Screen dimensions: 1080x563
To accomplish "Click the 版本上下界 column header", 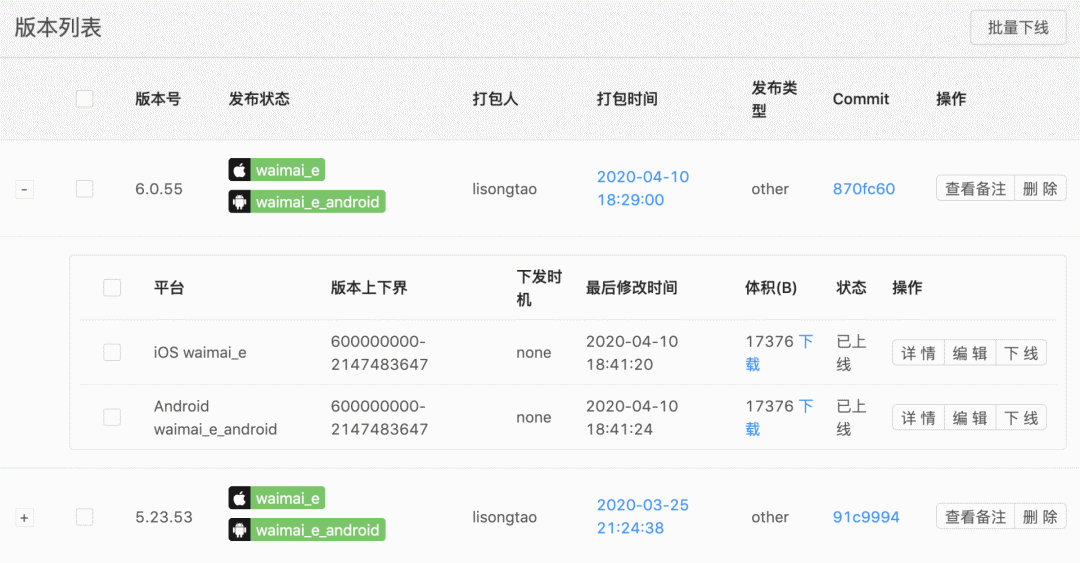I will [x=368, y=287].
